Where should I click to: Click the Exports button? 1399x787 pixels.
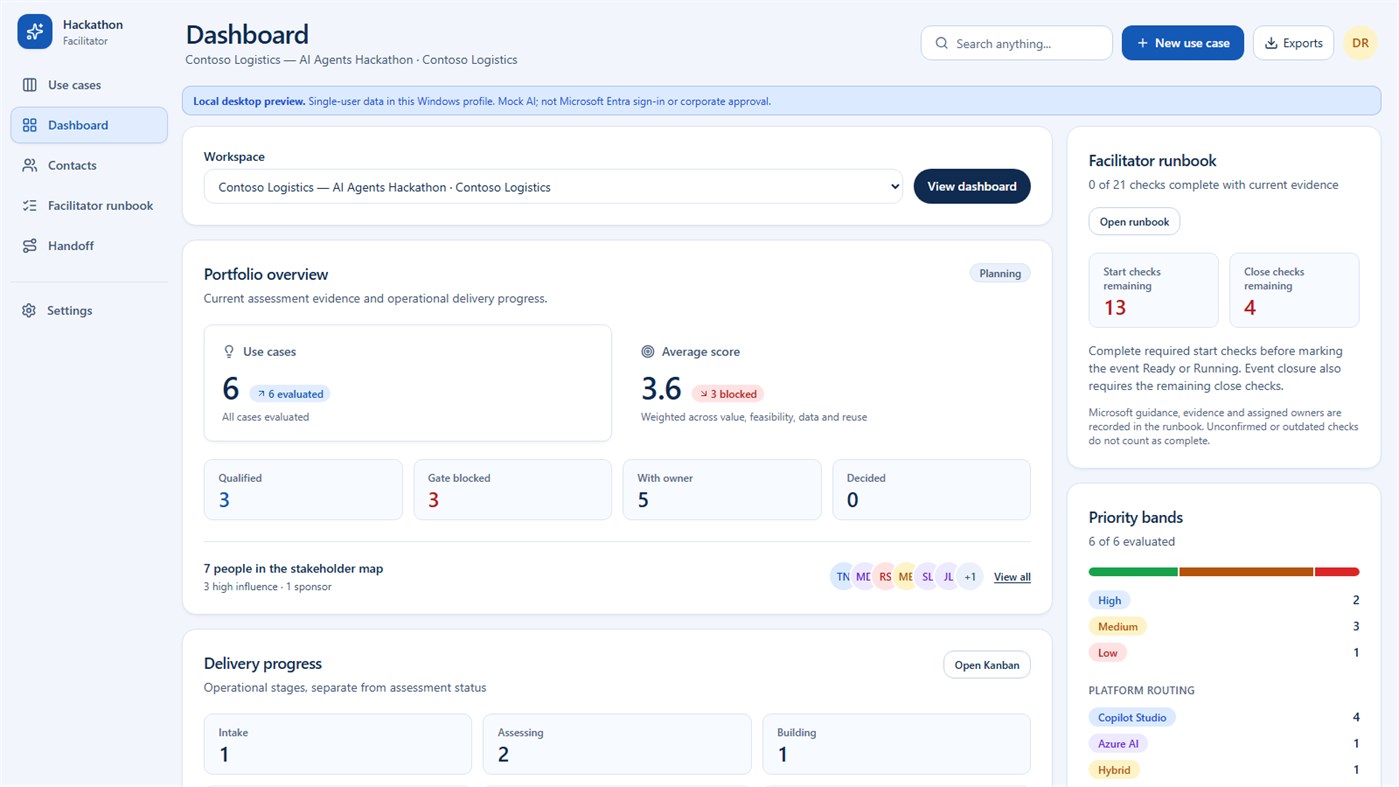1293,43
